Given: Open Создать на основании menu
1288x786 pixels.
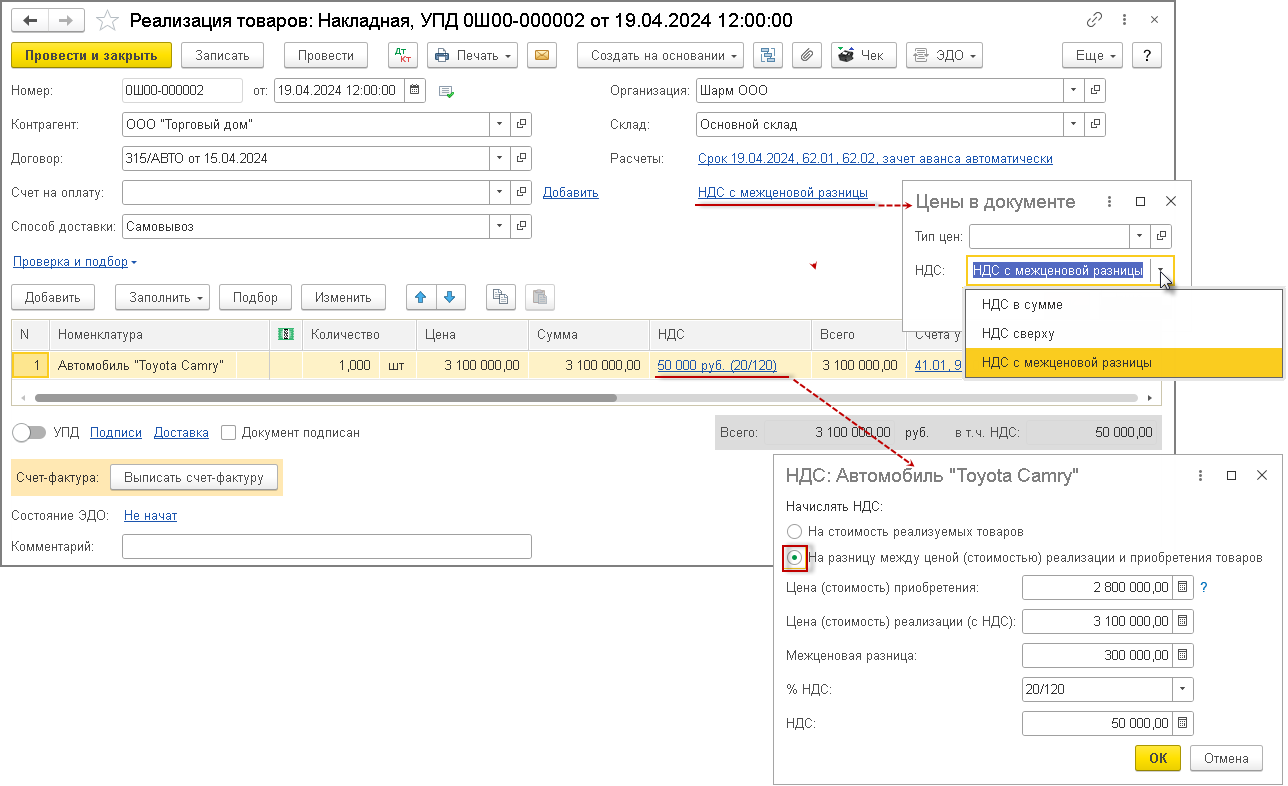Looking at the screenshot, I should pos(661,56).
